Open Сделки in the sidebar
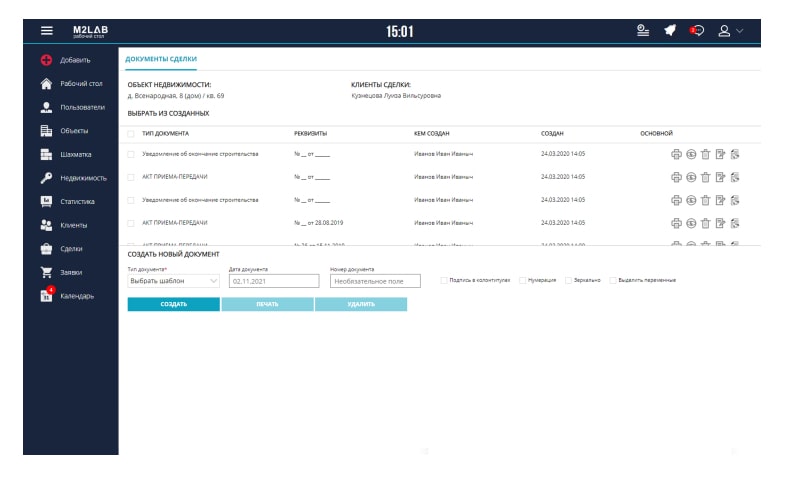Screen dimensions: 800x500 coord(61,248)
